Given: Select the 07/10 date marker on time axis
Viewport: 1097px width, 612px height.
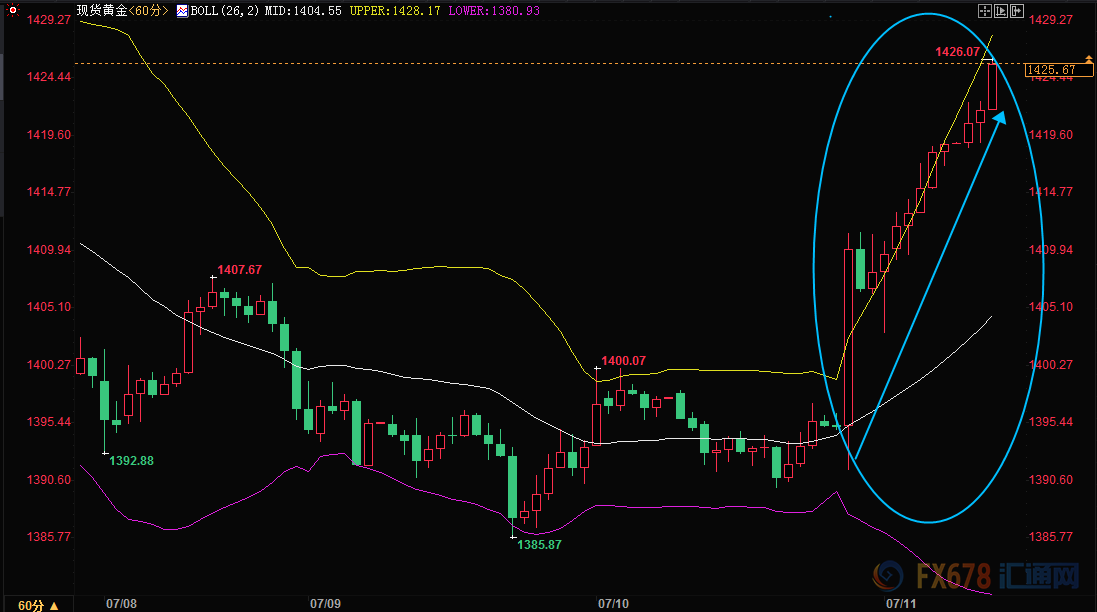Looking at the screenshot, I should click(x=612, y=604).
